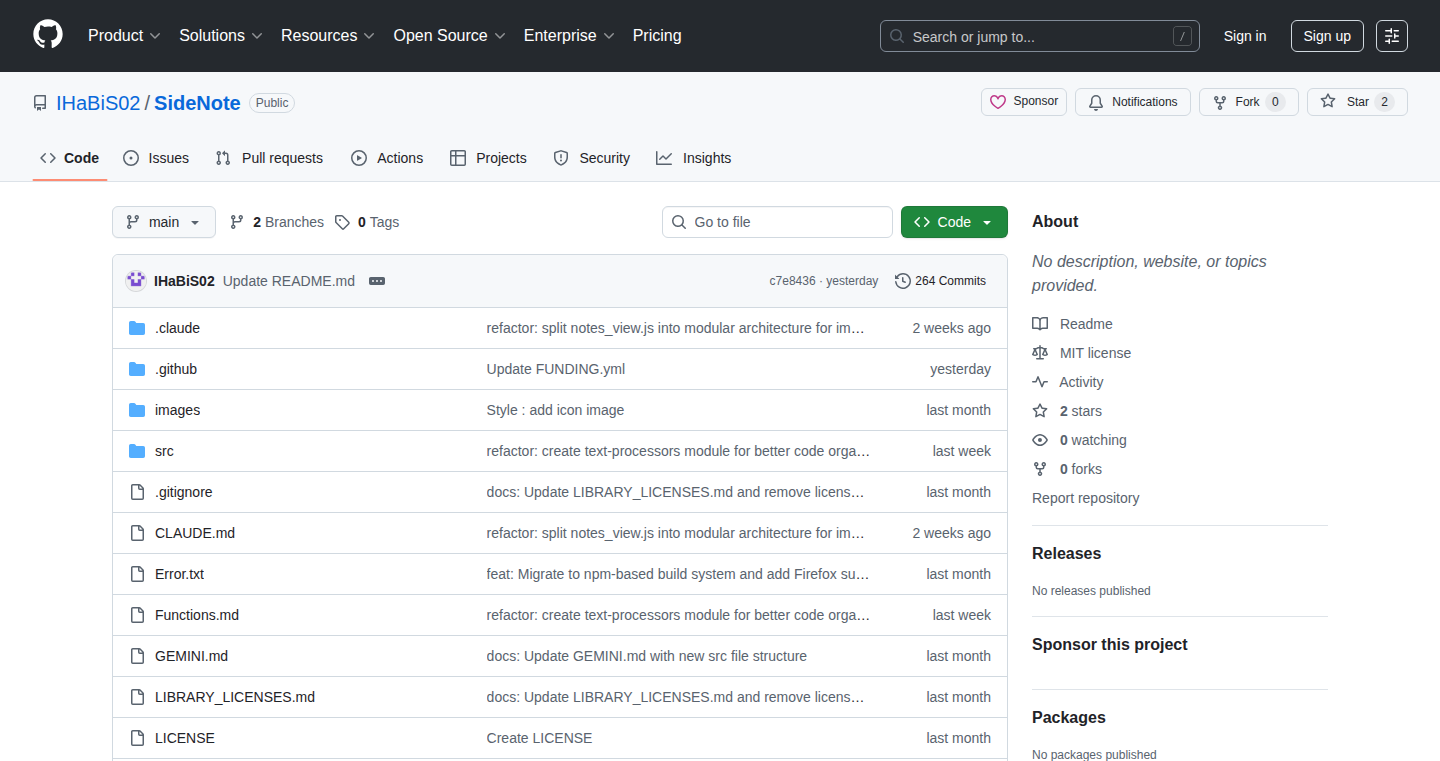Open the Update README.md commit message
Viewport: 1440px width, 761px height.
pos(289,281)
